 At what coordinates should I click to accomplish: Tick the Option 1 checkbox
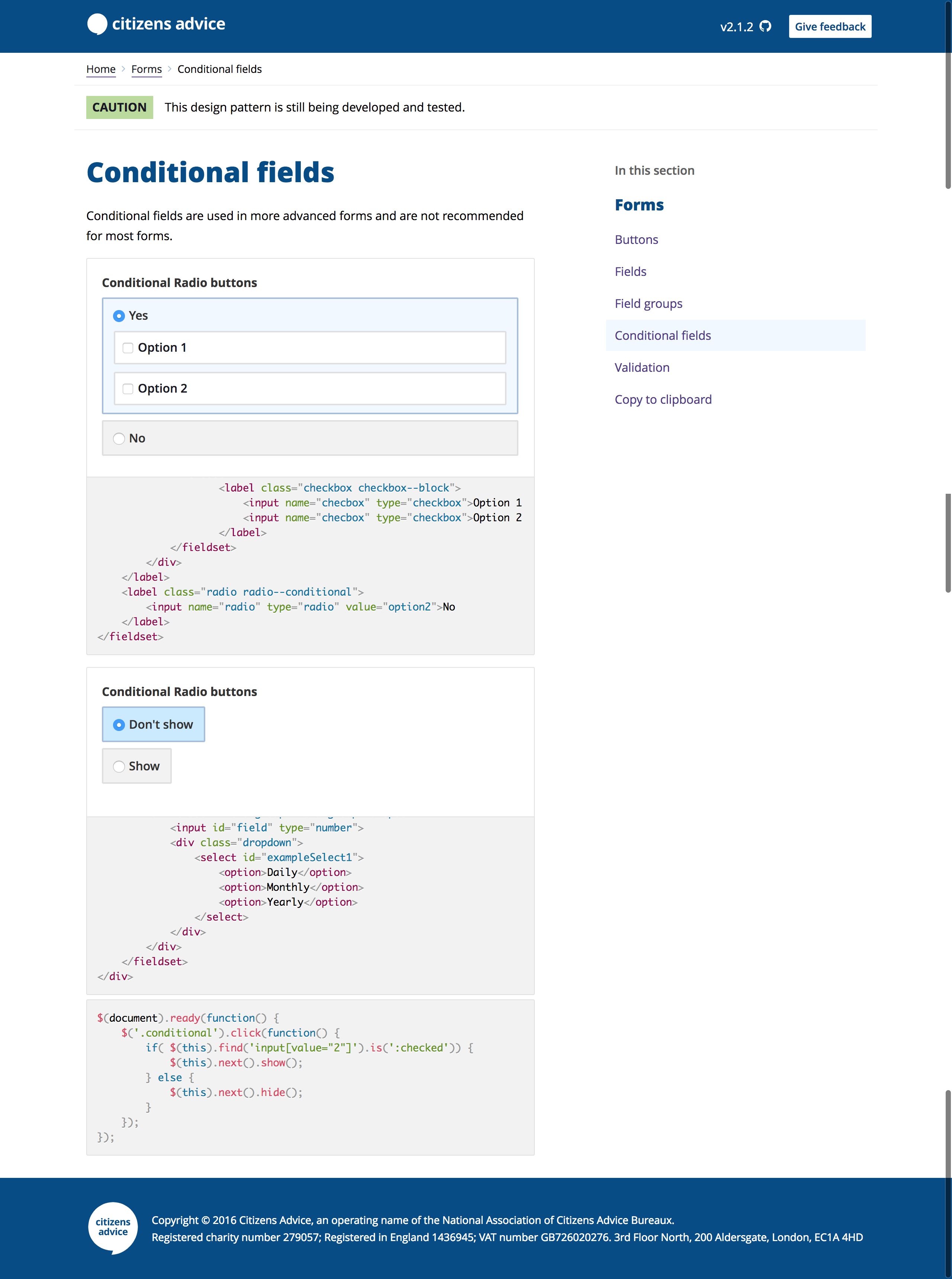(x=128, y=348)
